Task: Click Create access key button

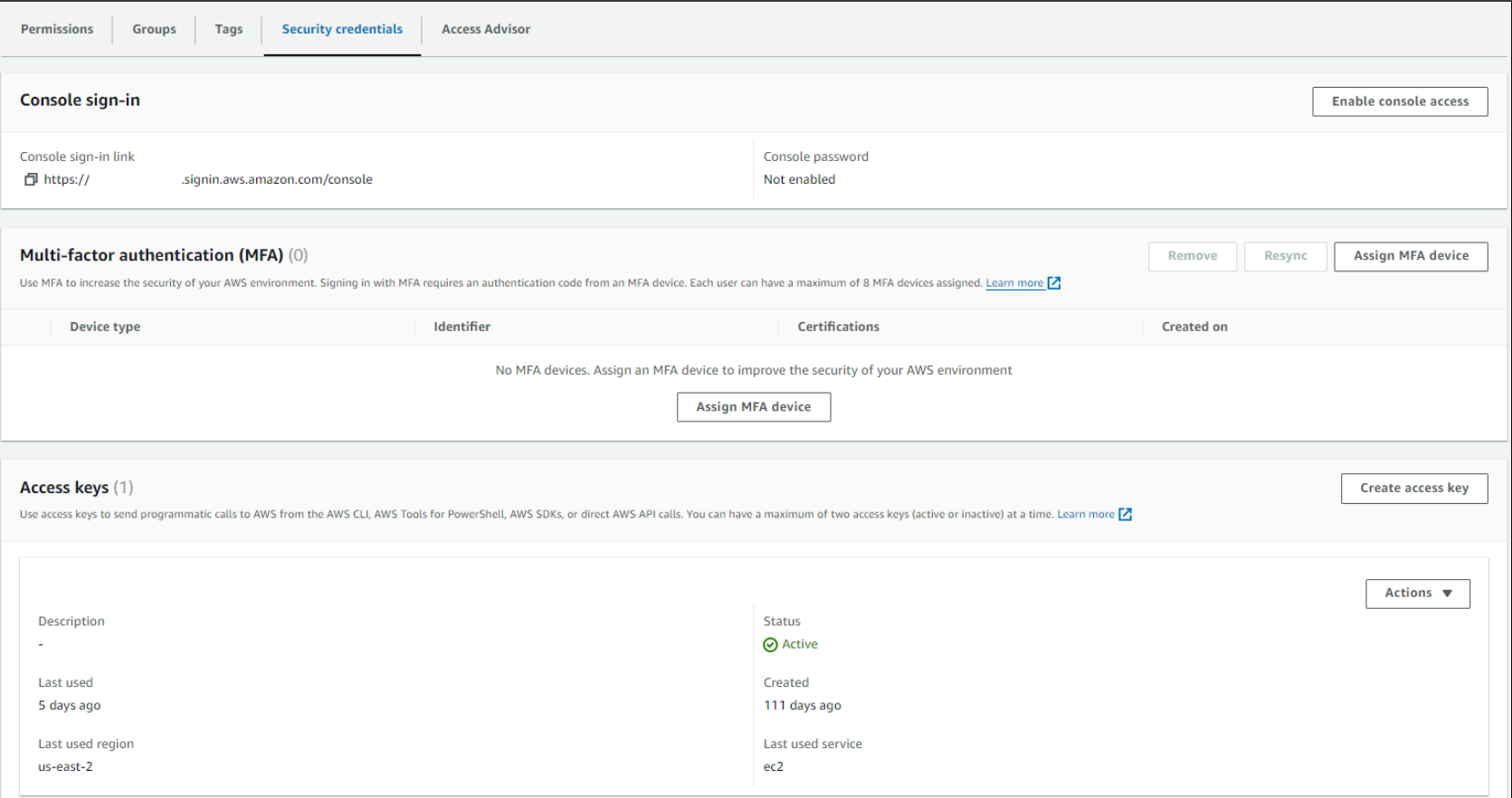Action: click(1413, 489)
